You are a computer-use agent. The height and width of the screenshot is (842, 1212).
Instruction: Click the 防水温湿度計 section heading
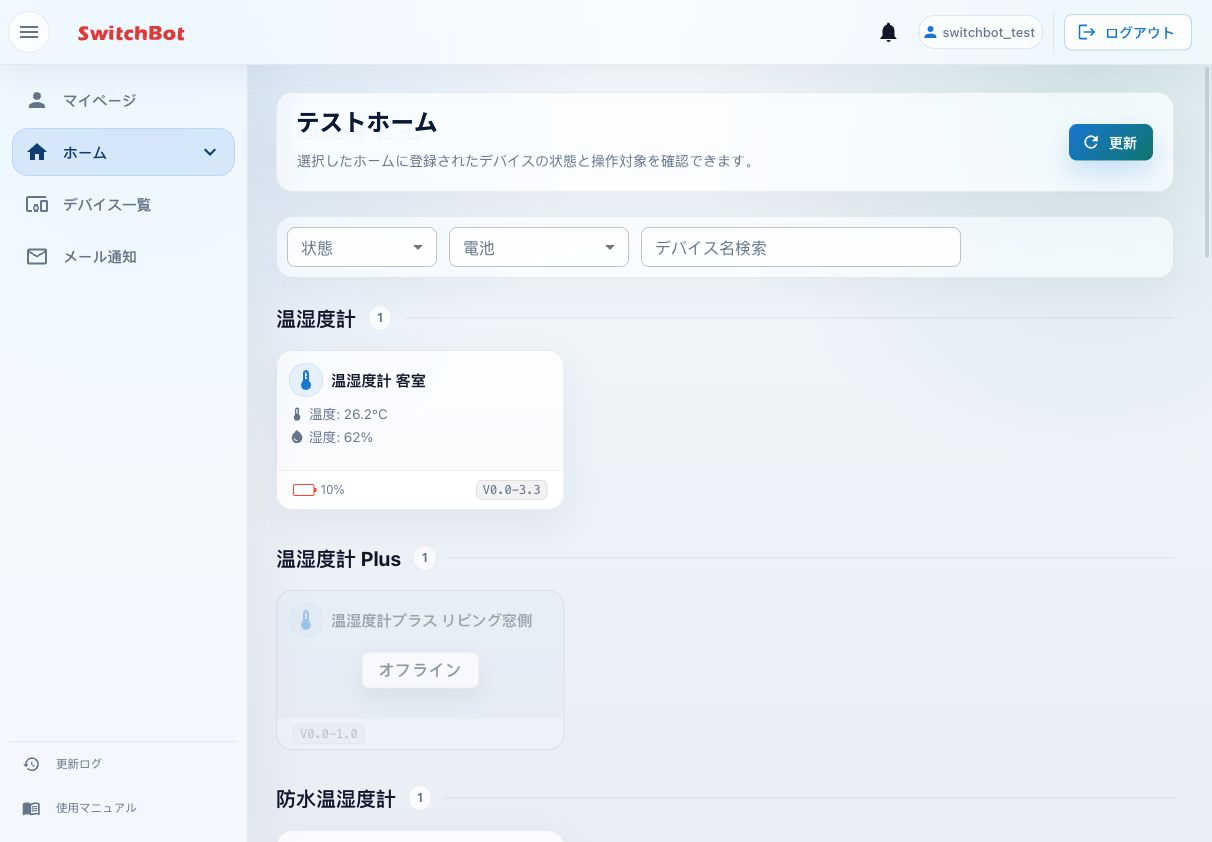coord(336,799)
